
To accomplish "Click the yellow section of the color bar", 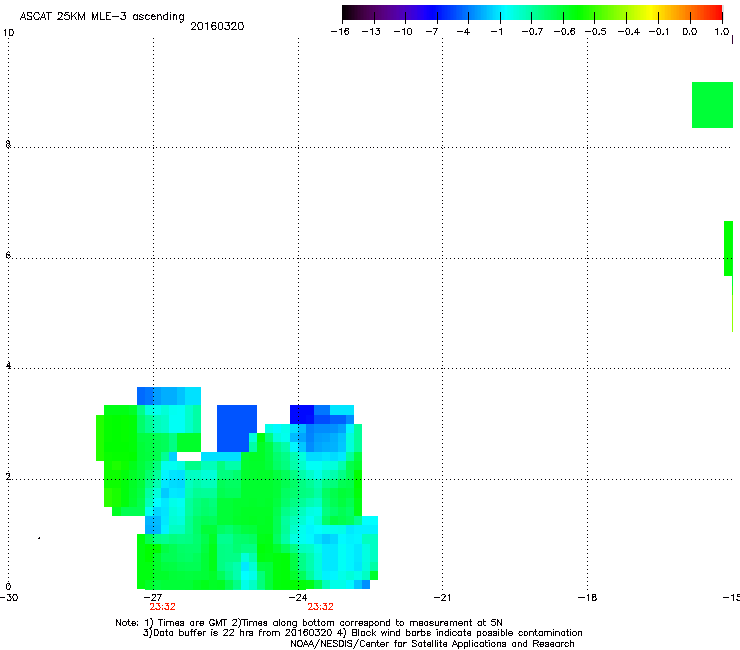I will pyautogui.click(x=651, y=13).
